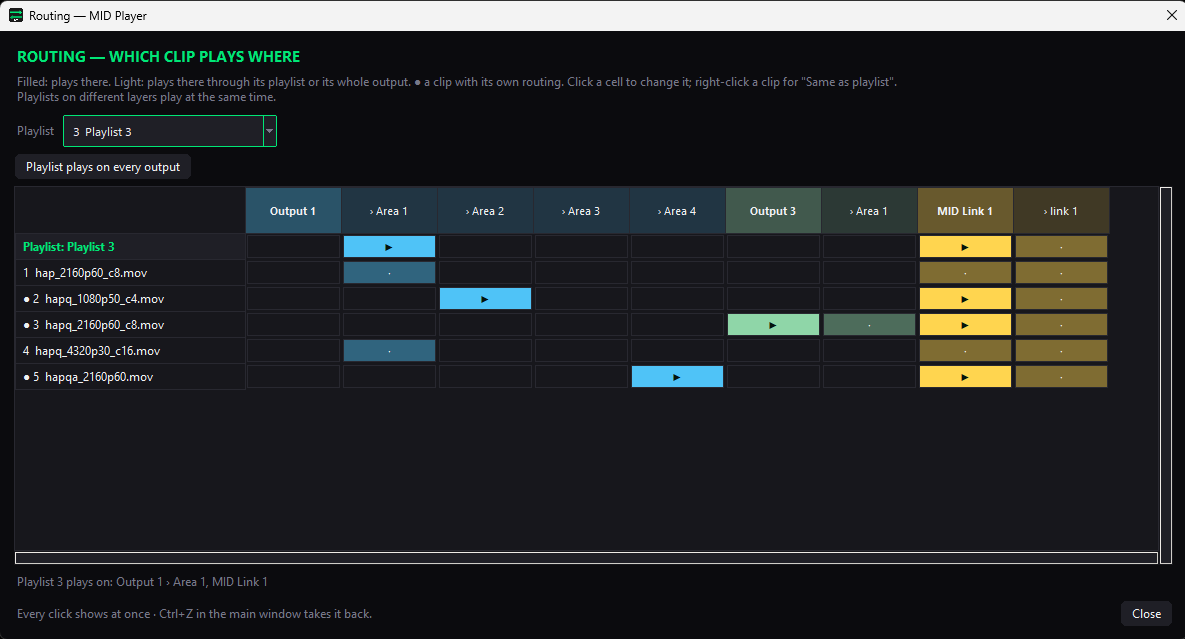Viewport: 1185px width, 639px height.
Task: Toggle hapq_4320p30_c16.mov on Output 1's Area 1
Action: click(x=389, y=350)
